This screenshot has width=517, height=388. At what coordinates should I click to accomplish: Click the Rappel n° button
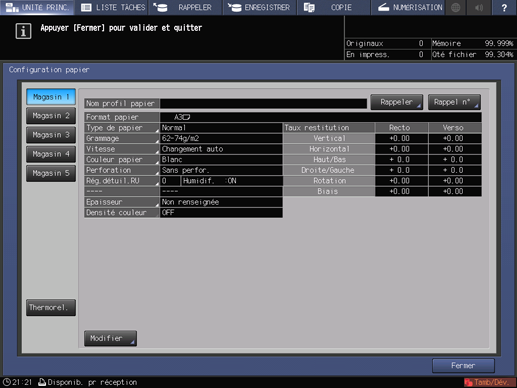click(x=454, y=102)
